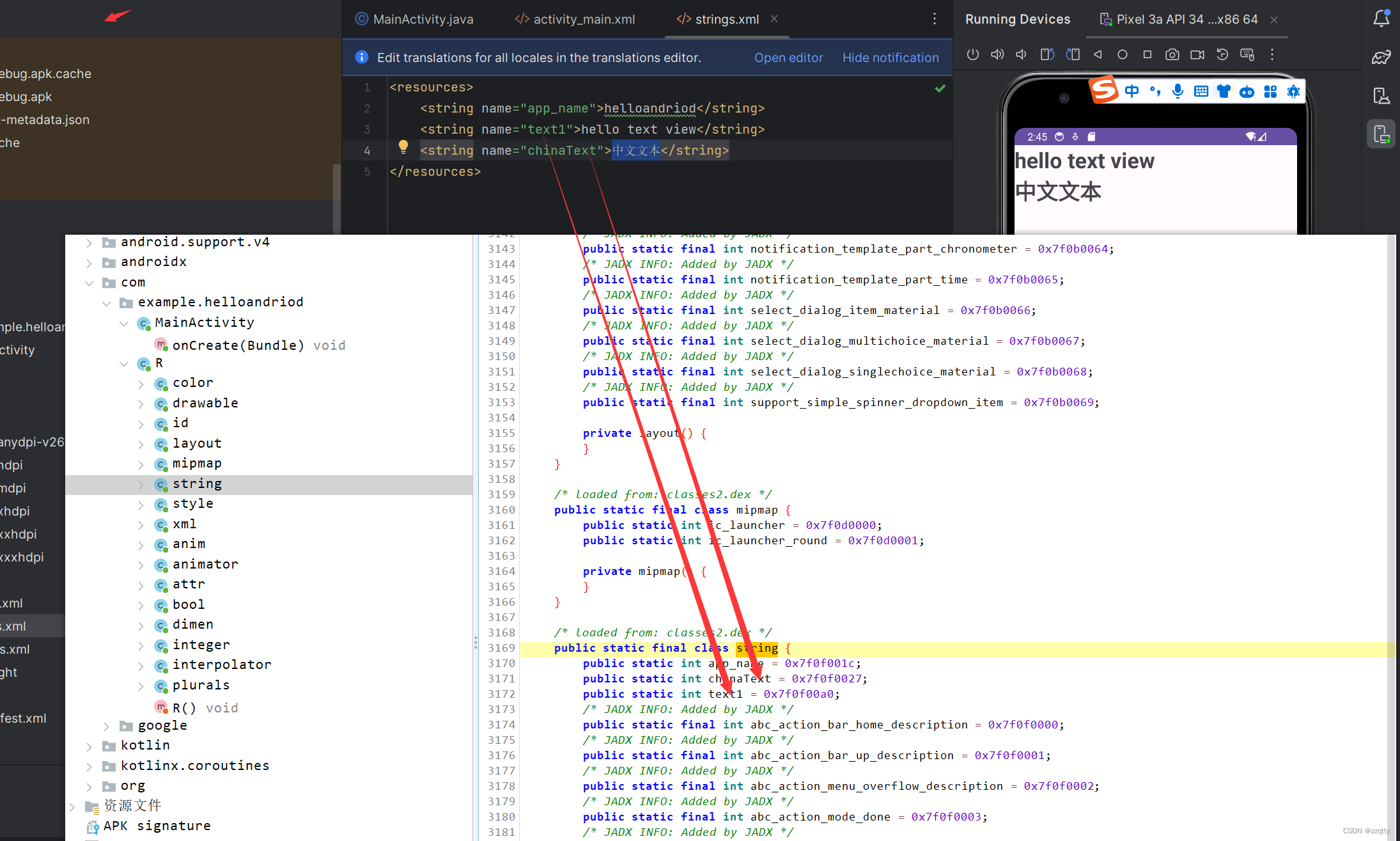The width and height of the screenshot is (1400, 841).
Task: Expand the color class under R
Action: click(141, 384)
